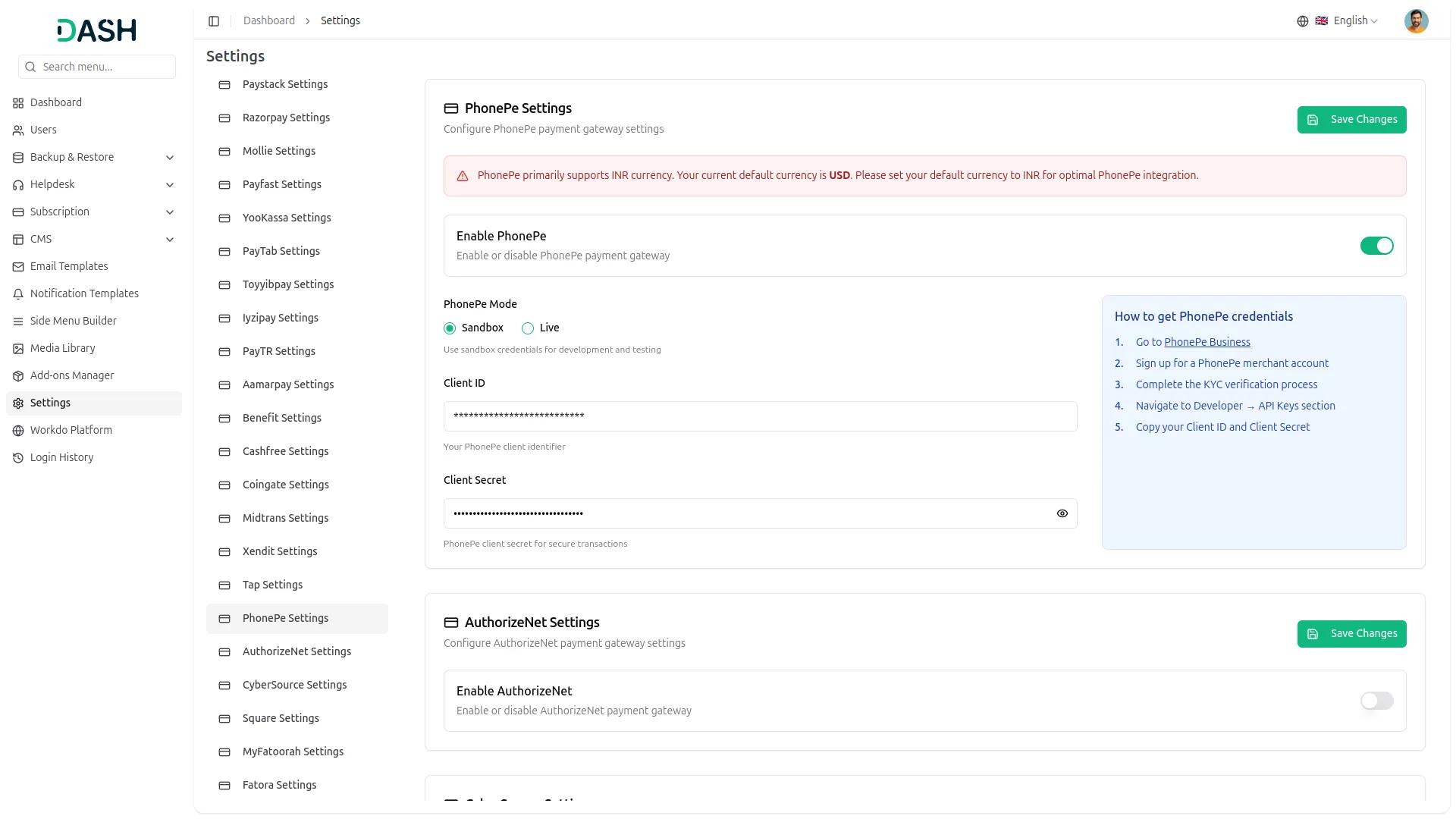Click the card icon beside Xendit Settings
Image resolution: width=1456 pixels, height=819 pixels.
tap(224, 552)
